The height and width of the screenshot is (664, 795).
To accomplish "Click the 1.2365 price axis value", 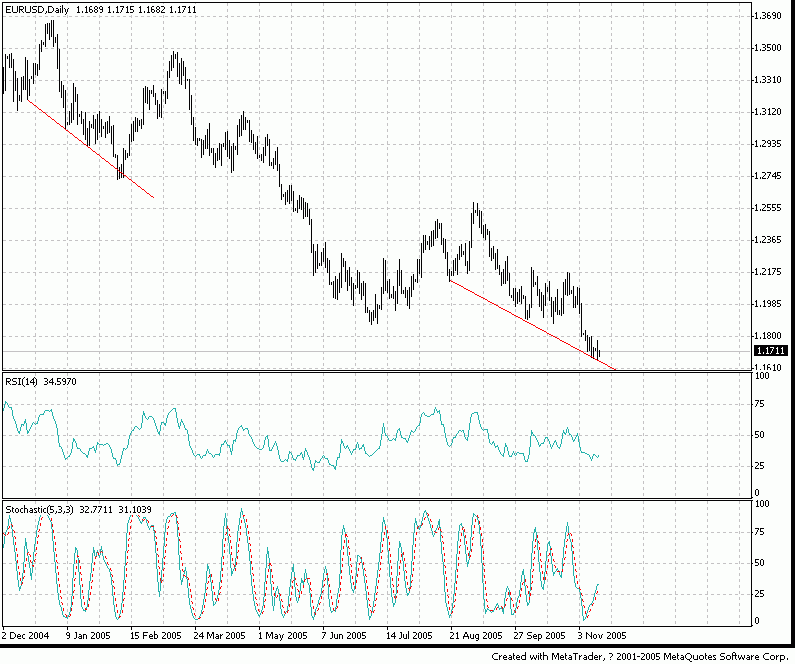I will pos(768,240).
